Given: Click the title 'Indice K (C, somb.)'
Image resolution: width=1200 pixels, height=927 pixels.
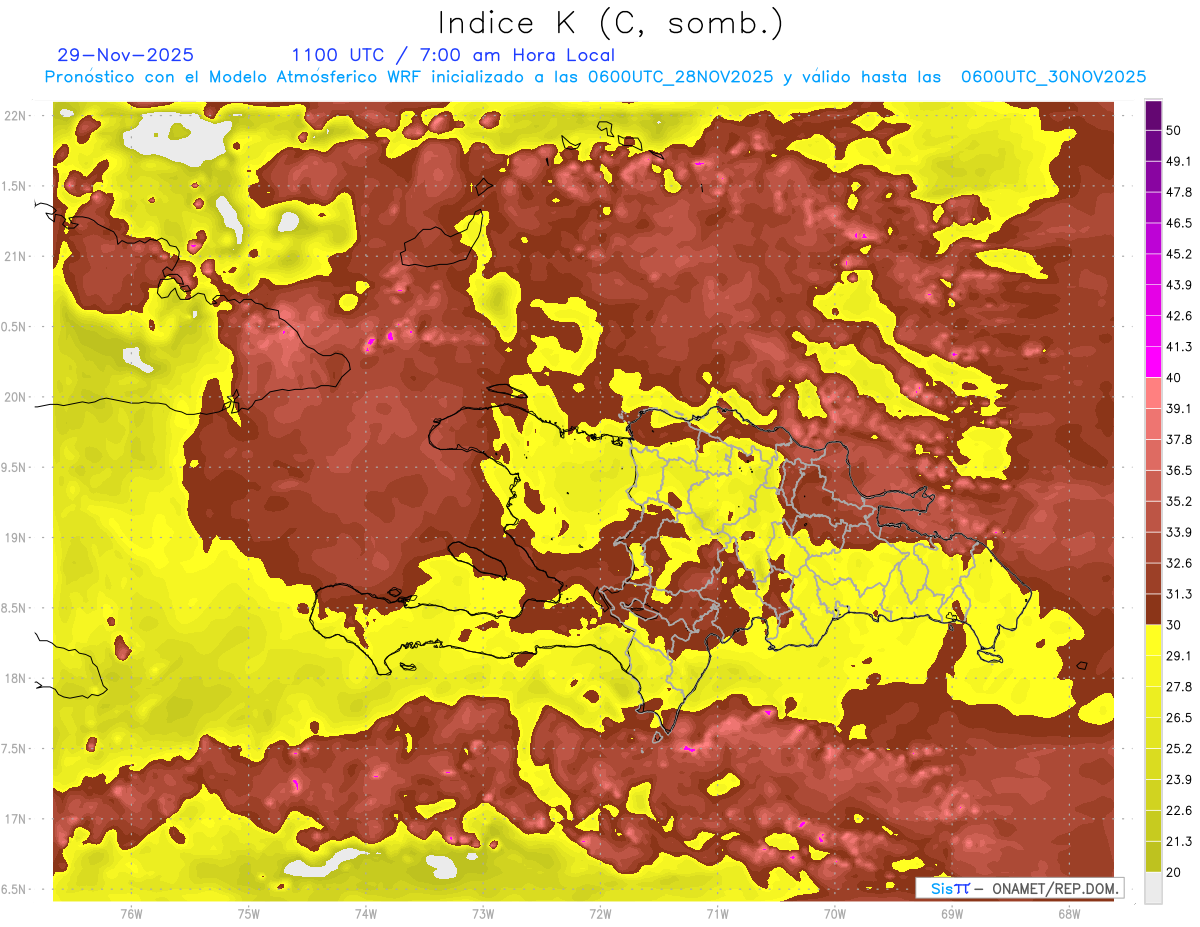Looking at the screenshot, I should click(611, 24).
